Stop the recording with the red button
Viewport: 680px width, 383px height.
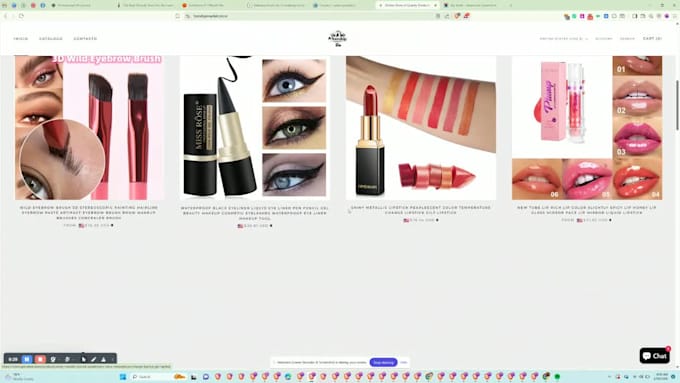click(x=40, y=359)
